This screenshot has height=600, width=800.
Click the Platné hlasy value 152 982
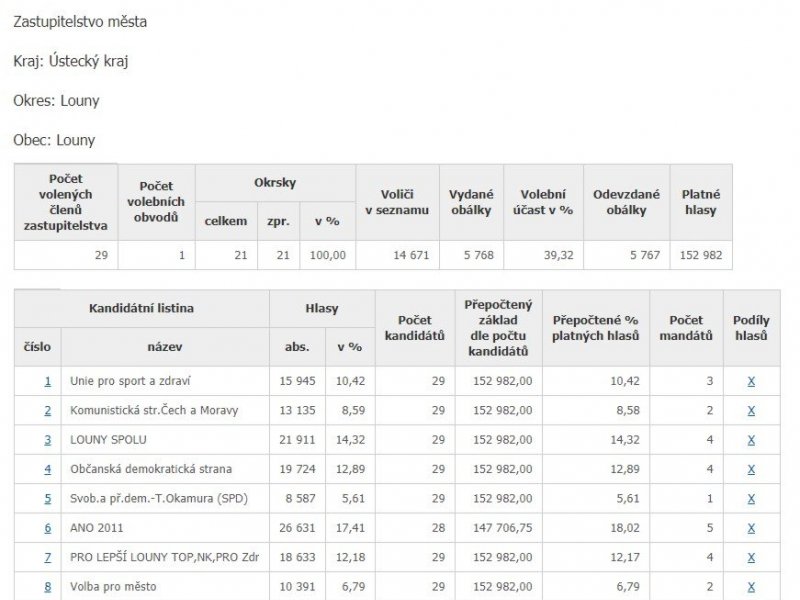coord(701,255)
